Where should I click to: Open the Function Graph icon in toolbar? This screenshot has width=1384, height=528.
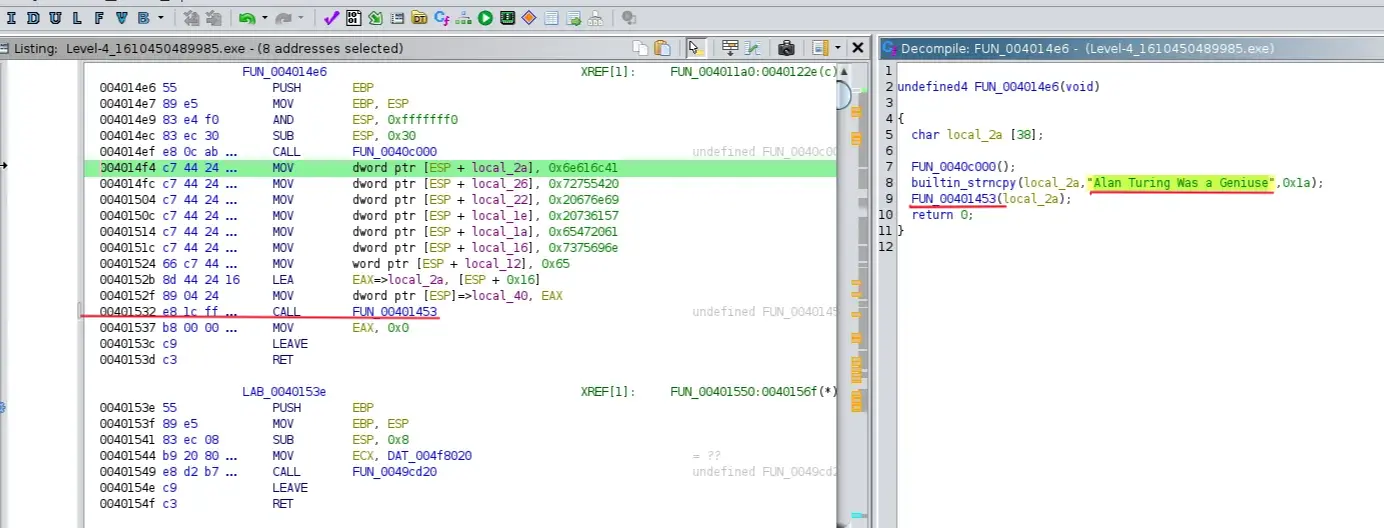[x=463, y=18]
